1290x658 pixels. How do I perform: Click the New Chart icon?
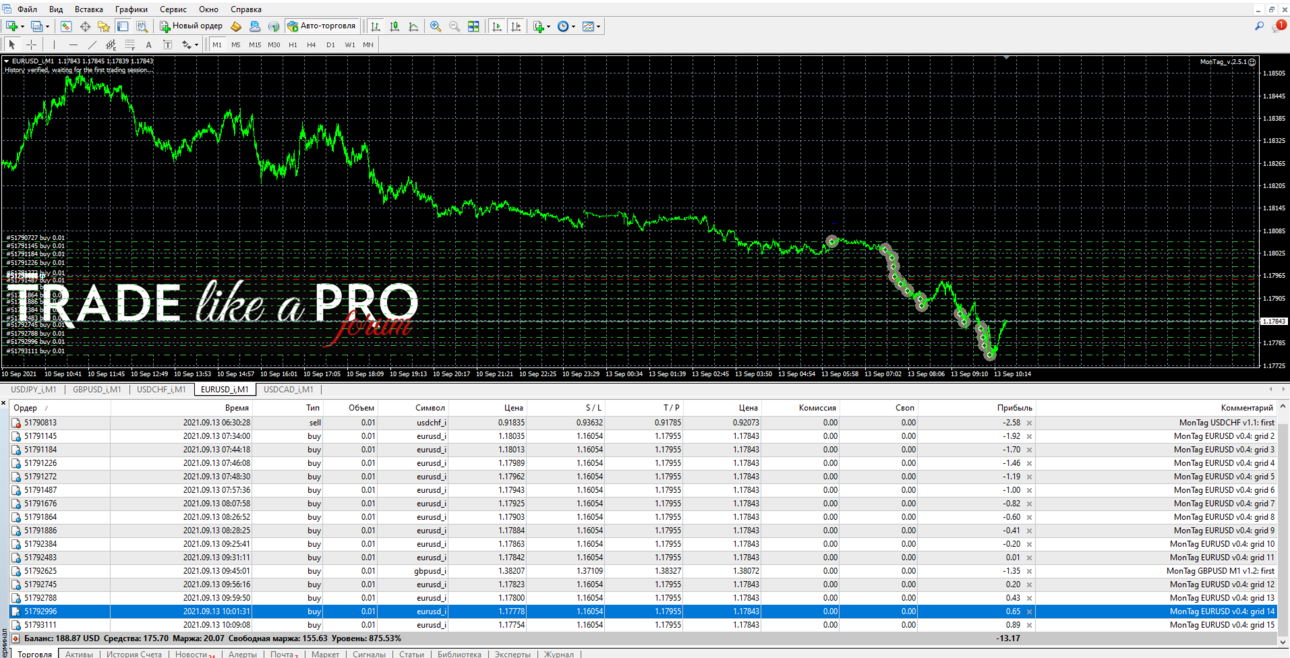click(11, 26)
